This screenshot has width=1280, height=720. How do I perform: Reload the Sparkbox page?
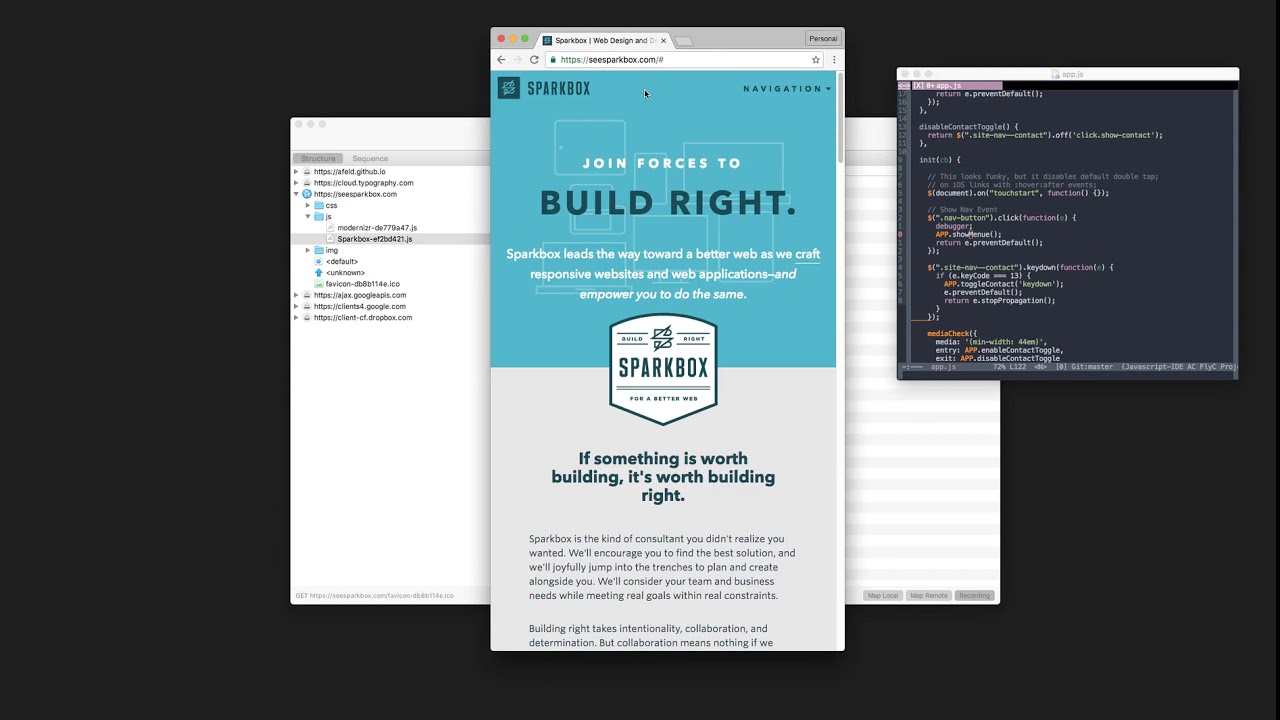[534, 60]
